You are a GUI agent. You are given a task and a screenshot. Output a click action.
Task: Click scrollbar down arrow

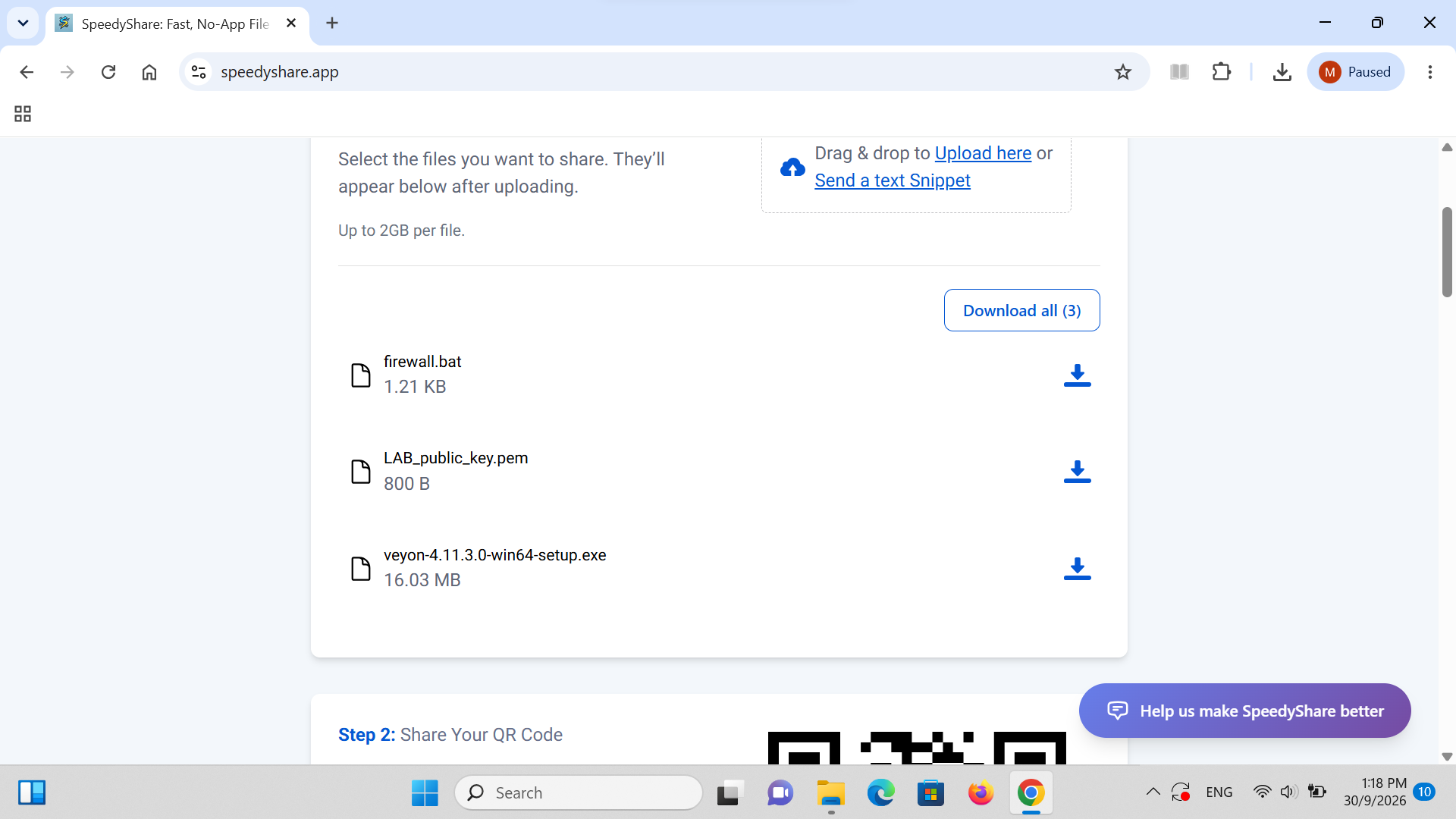pyautogui.click(x=1447, y=756)
